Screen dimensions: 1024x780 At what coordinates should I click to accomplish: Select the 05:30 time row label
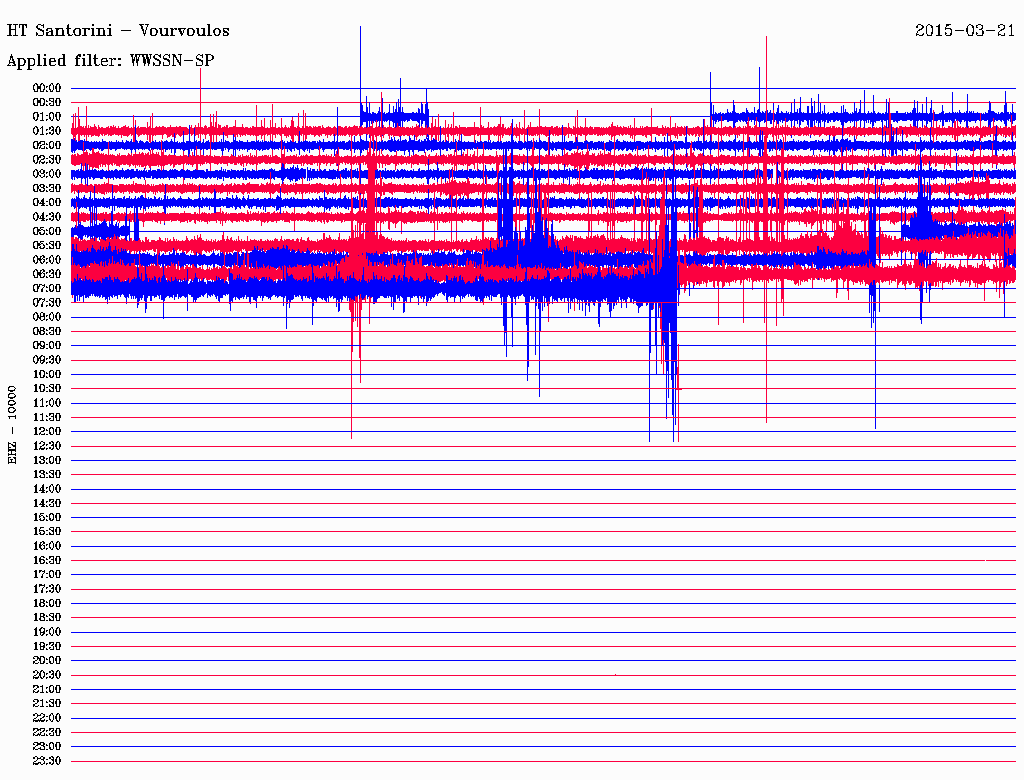pos(47,246)
